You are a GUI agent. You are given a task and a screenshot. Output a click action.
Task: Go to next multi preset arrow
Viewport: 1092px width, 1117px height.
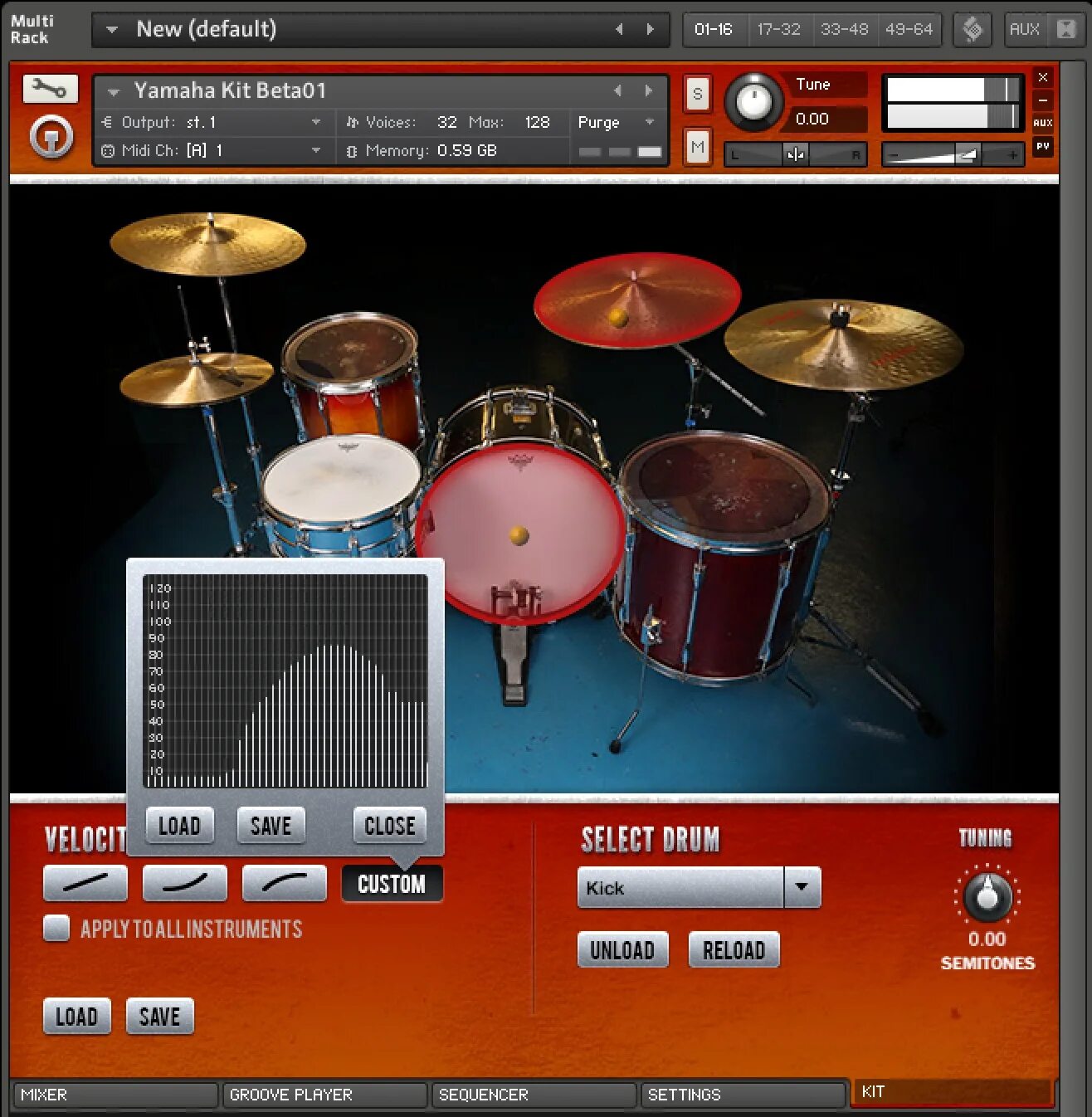(650, 29)
